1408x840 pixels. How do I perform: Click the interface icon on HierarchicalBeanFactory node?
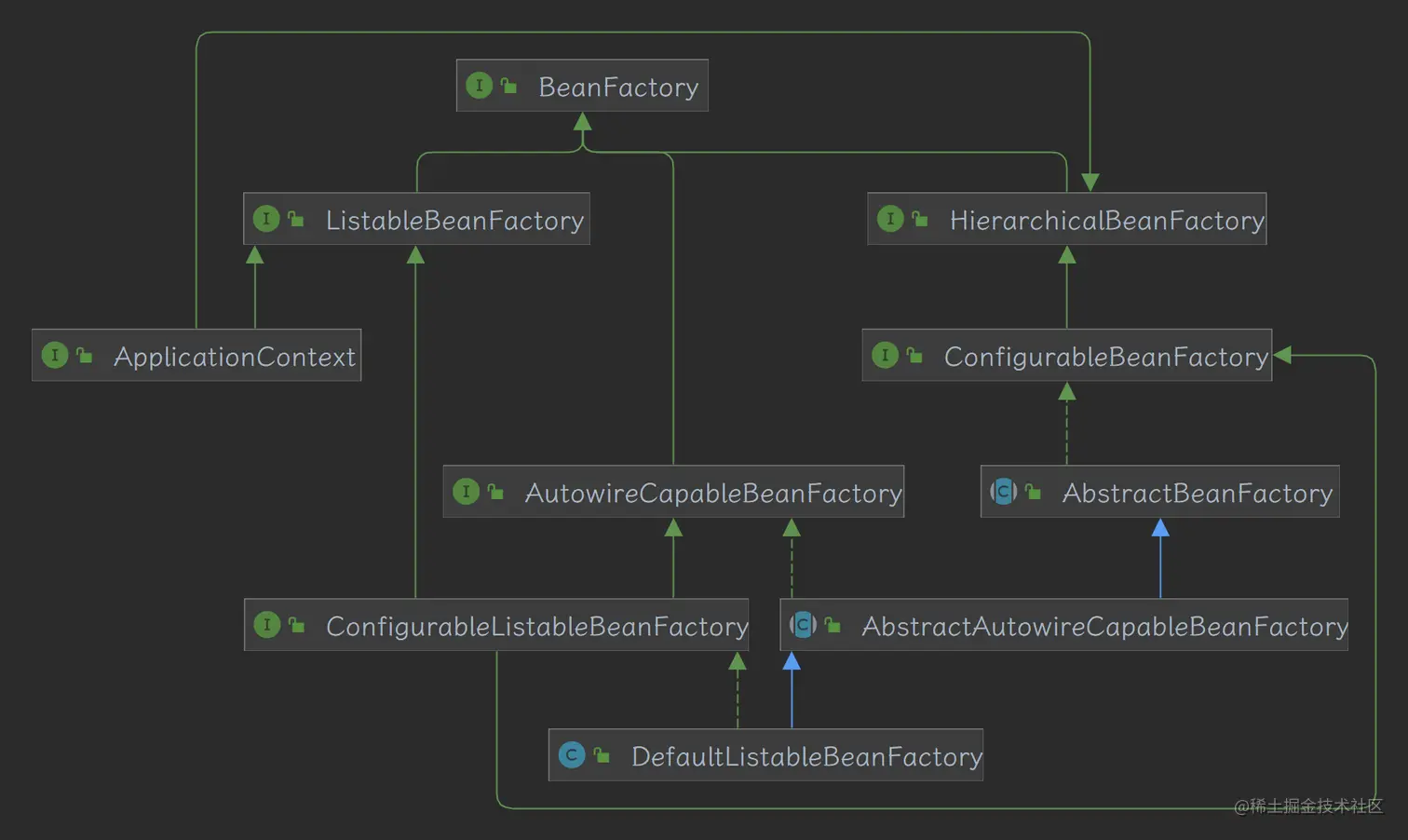(x=890, y=219)
